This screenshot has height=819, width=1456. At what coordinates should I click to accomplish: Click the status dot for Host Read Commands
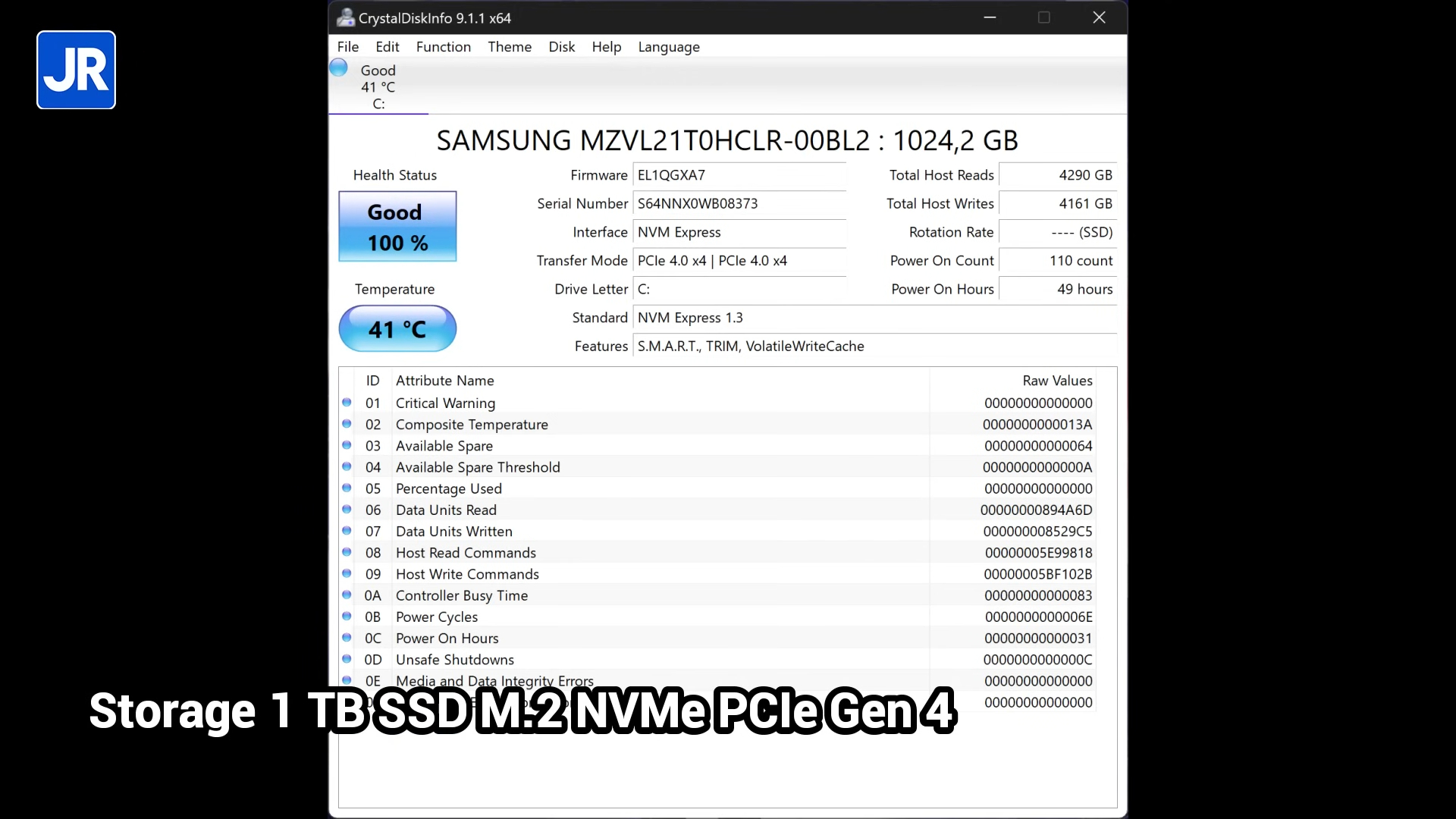(347, 552)
